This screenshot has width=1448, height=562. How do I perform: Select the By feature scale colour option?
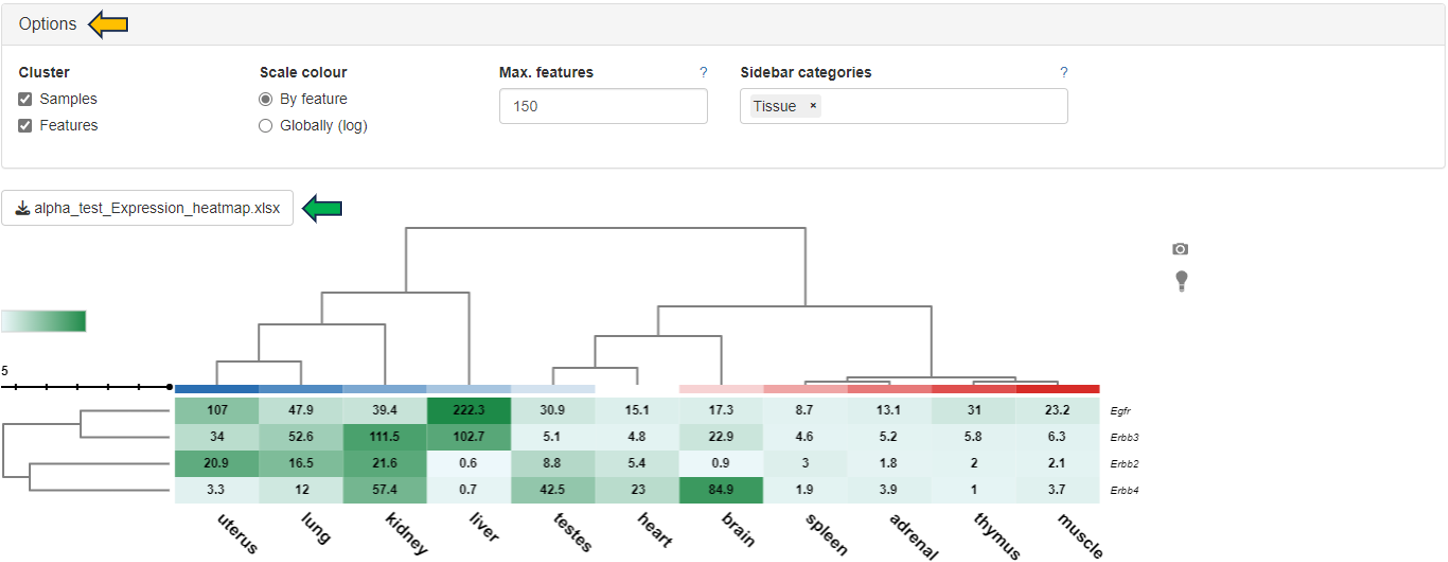coord(266,99)
